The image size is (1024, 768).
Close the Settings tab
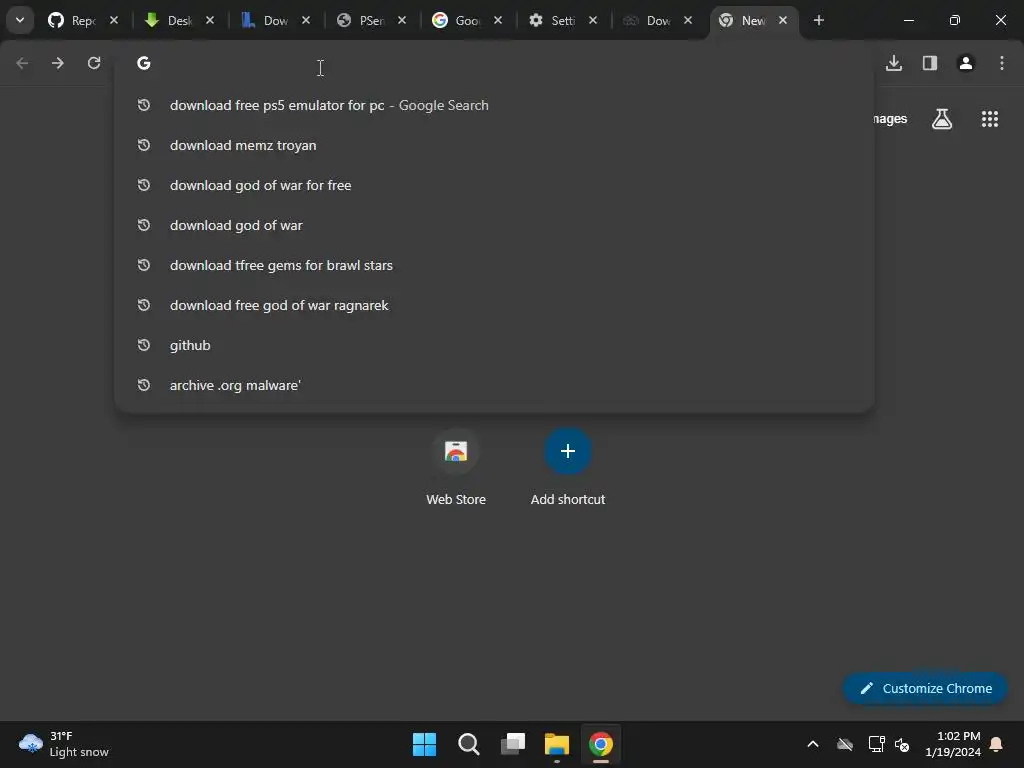pyautogui.click(x=592, y=20)
